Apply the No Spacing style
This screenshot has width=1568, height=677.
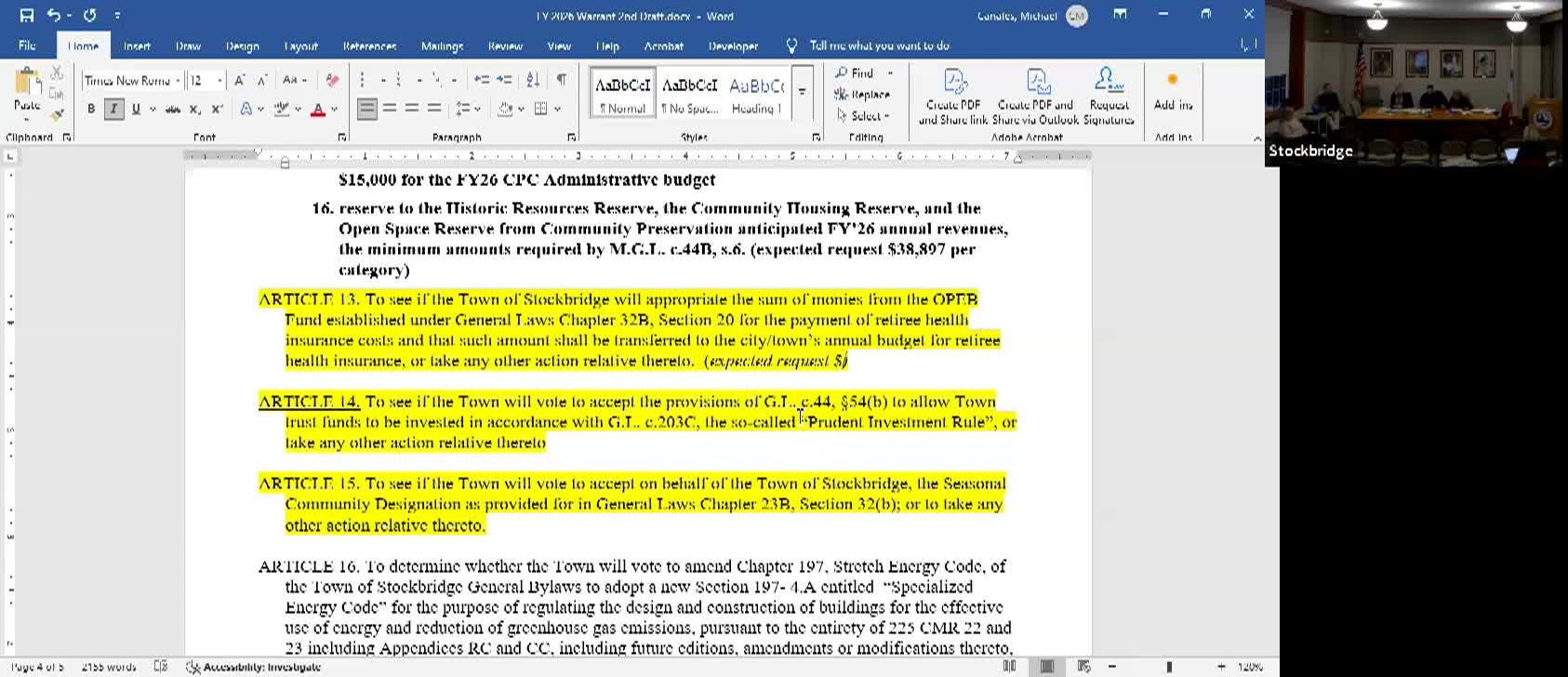[689, 93]
